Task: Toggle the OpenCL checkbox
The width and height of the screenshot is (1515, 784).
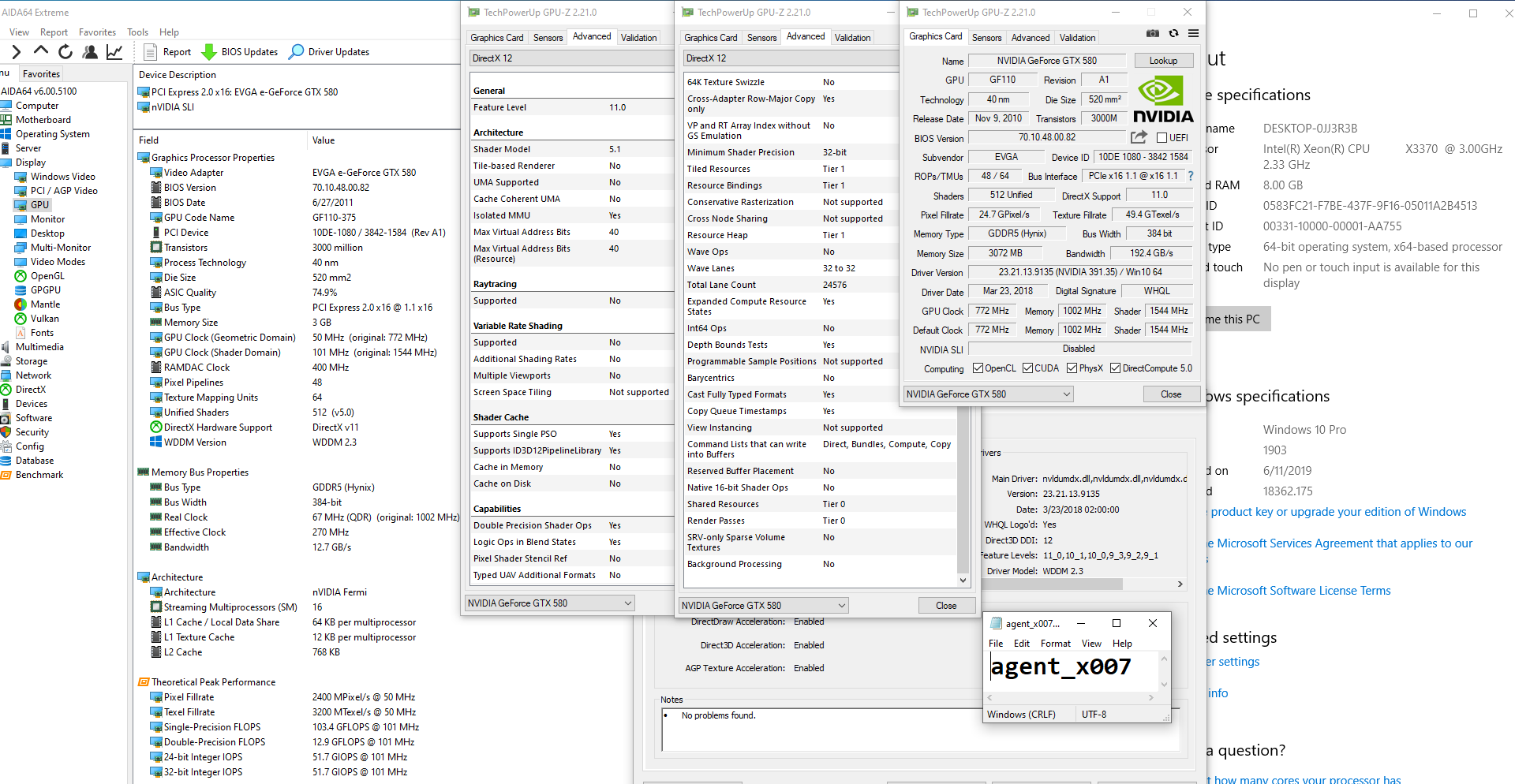Action: 978,368
